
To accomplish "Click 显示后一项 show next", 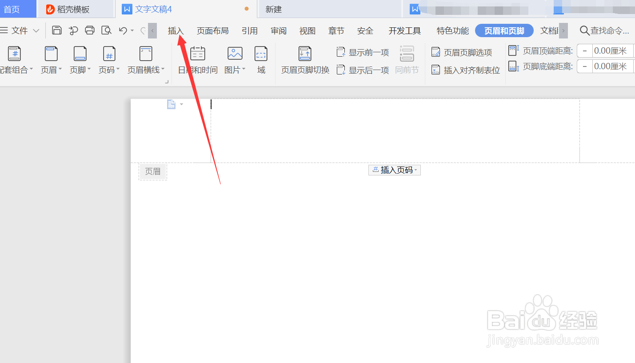I will pyautogui.click(x=362, y=70).
